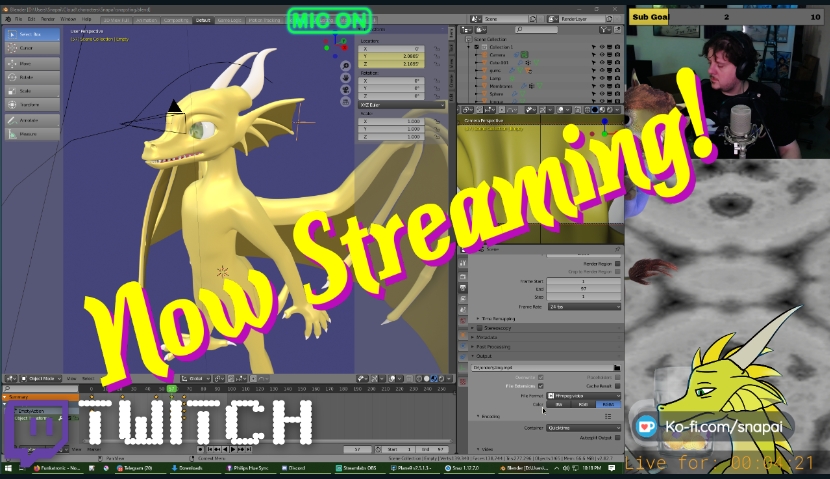Image resolution: width=830 pixels, height=479 pixels.
Task: Toggle the Overwrite checkbox
Action: click(x=540, y=378)
